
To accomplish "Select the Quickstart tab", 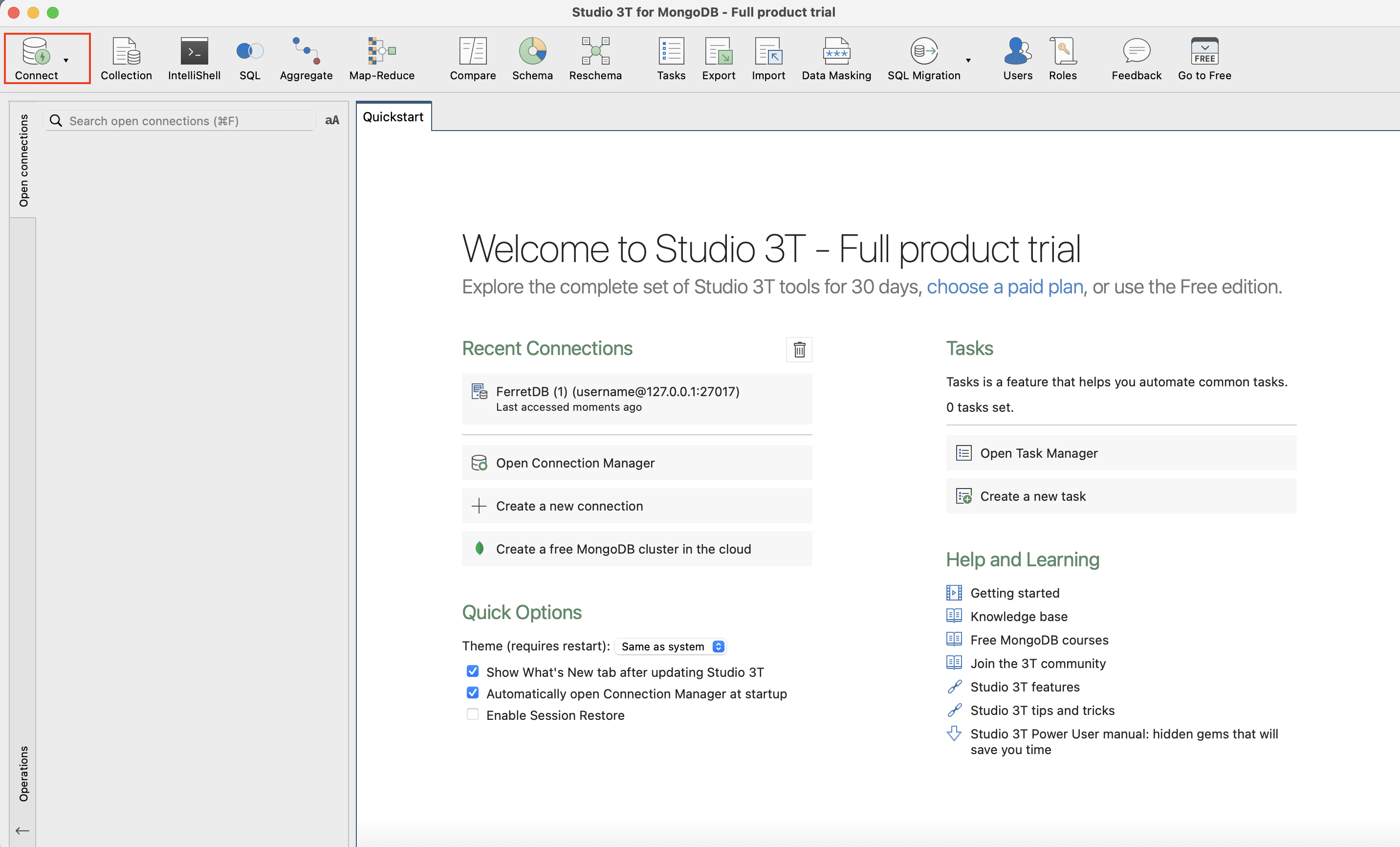I will (393, 117).
